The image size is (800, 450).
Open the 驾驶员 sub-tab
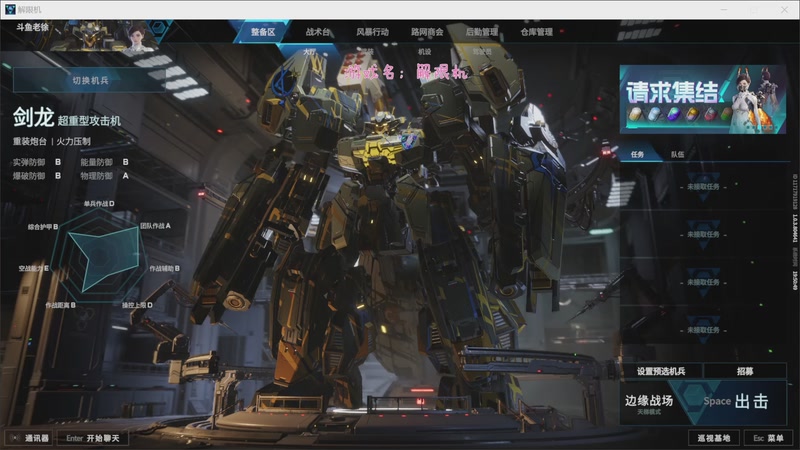482,52
